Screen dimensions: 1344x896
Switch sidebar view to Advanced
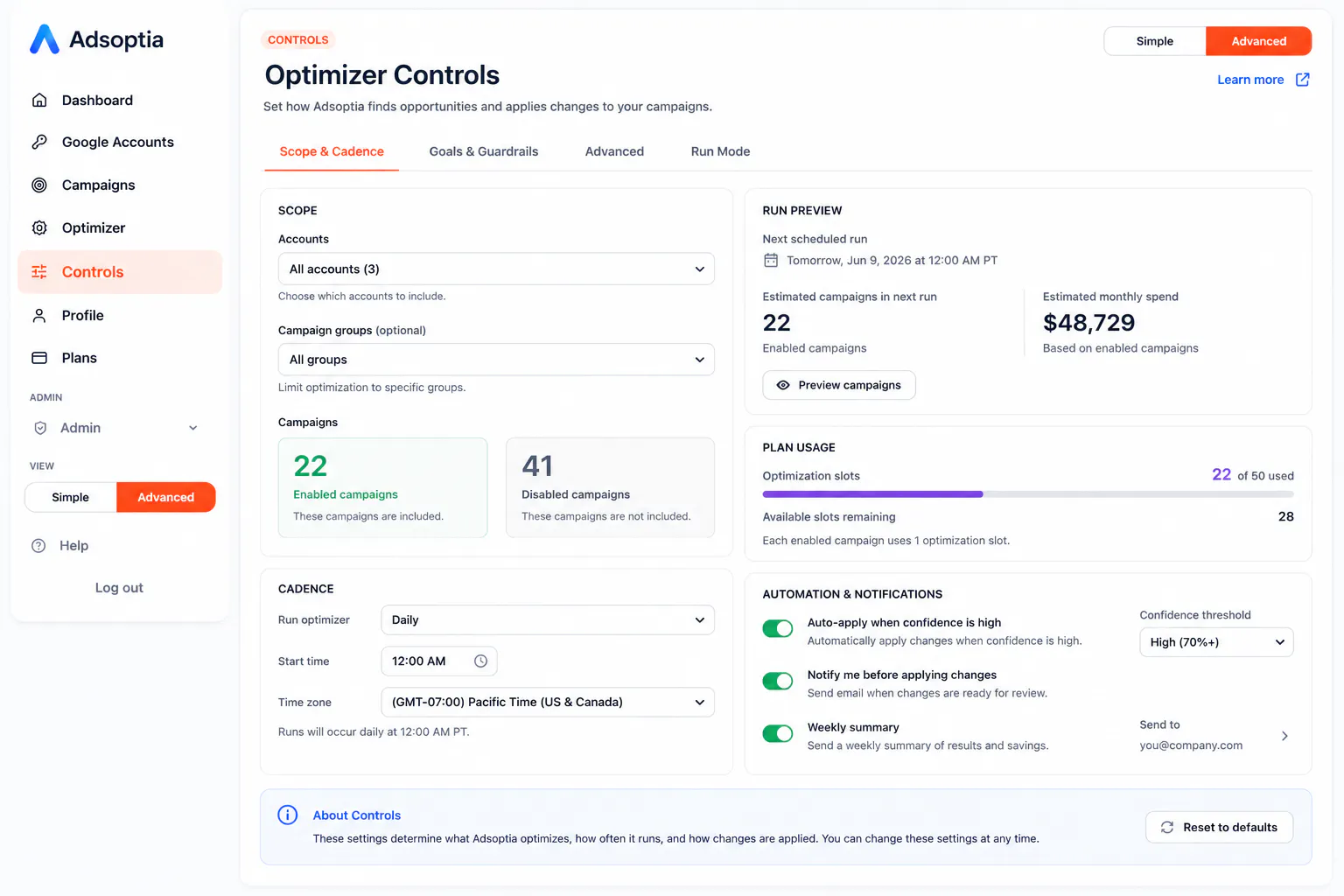[166, 497]
